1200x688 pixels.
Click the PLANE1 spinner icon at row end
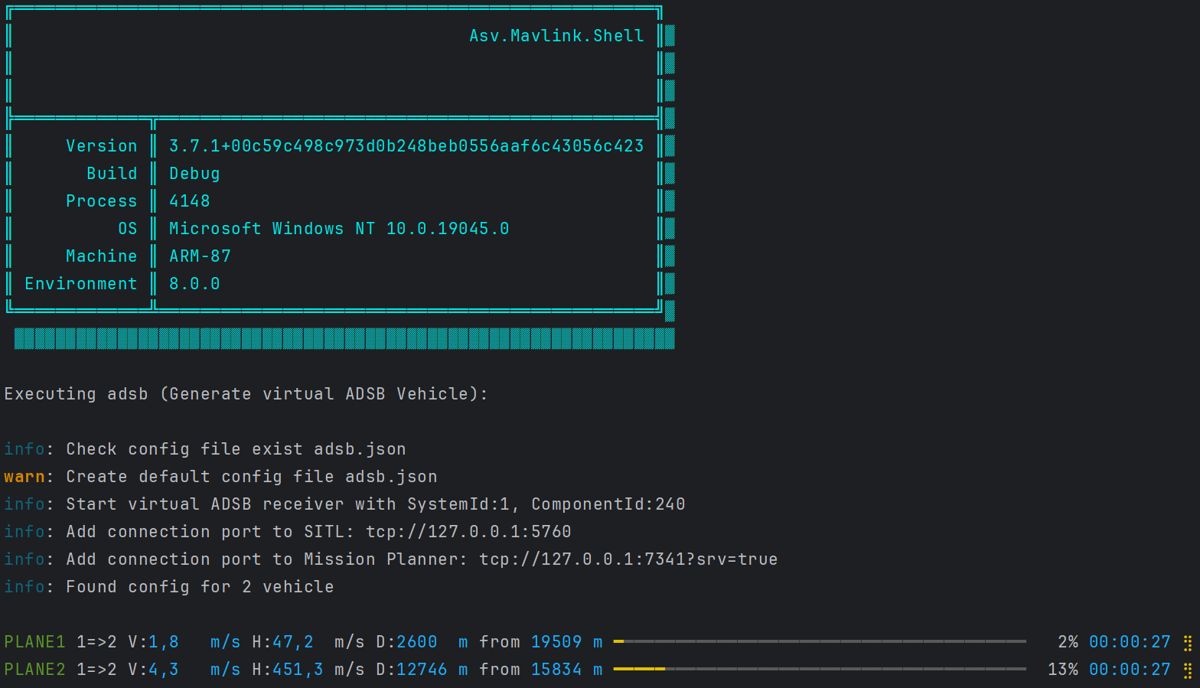(x=1188, y=642)
